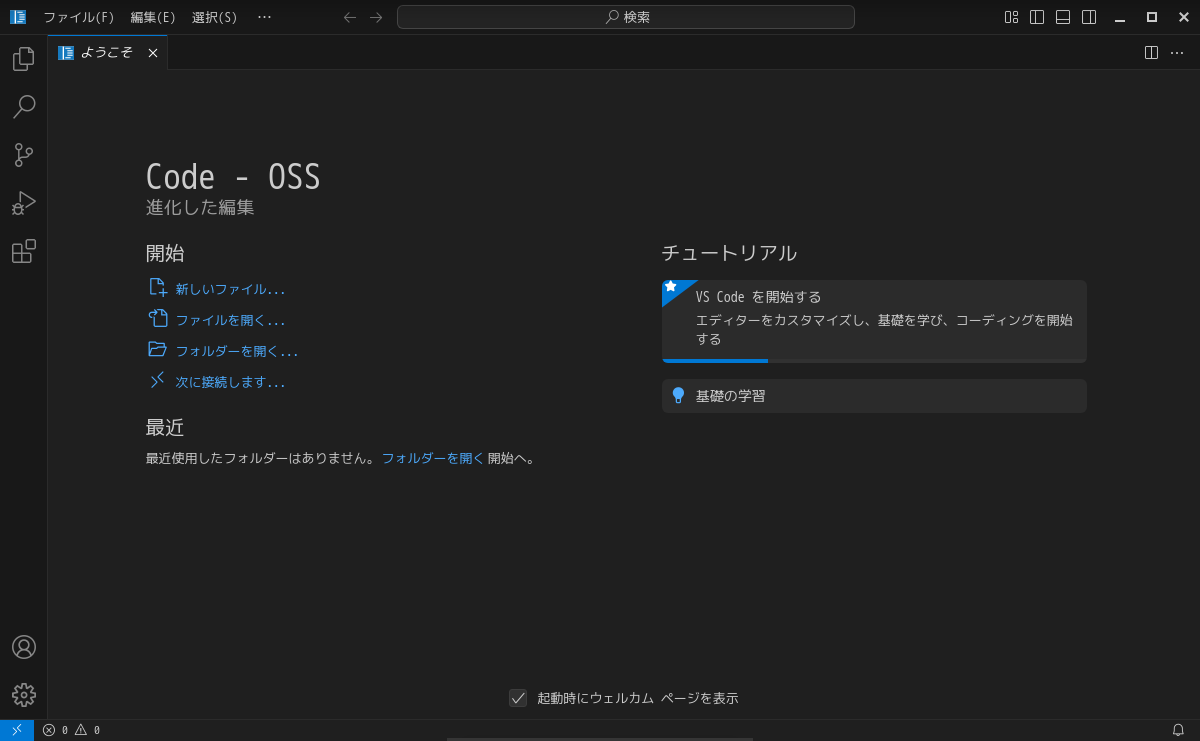Open the Extensions view

(24, 251)
